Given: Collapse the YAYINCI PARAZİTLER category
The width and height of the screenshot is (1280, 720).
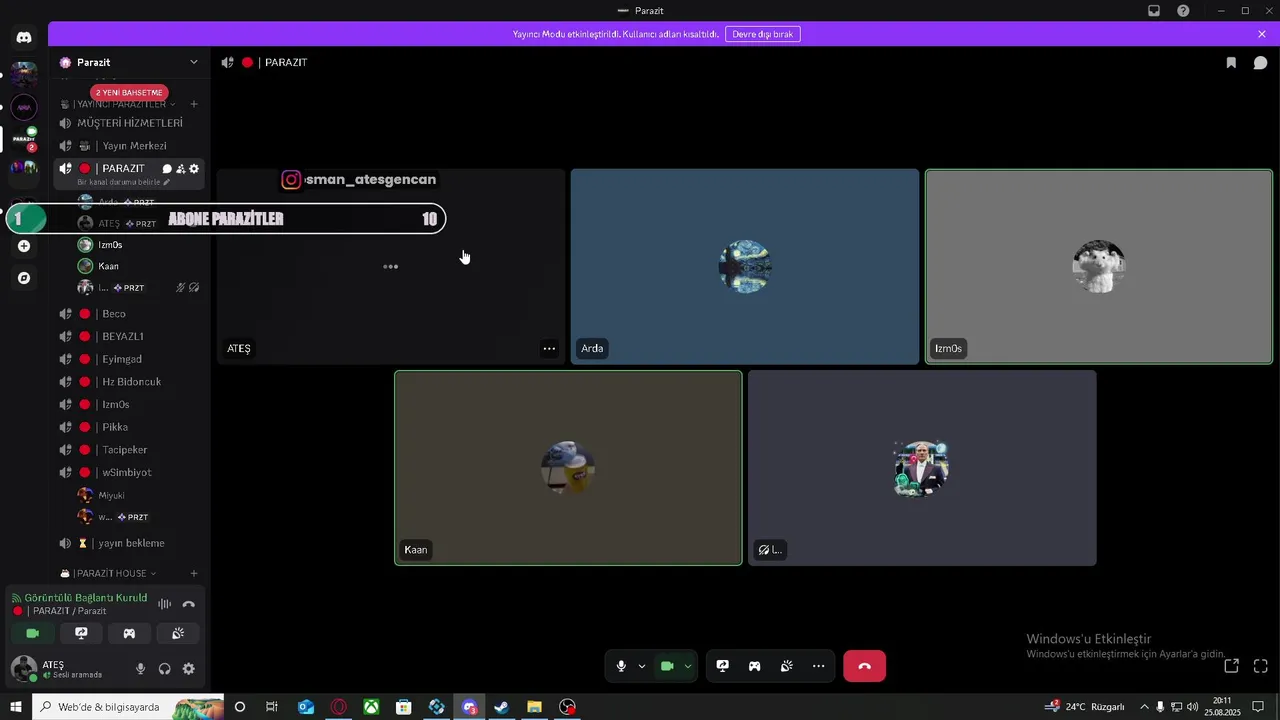Looking at the screenshot, I should [118, 104].
